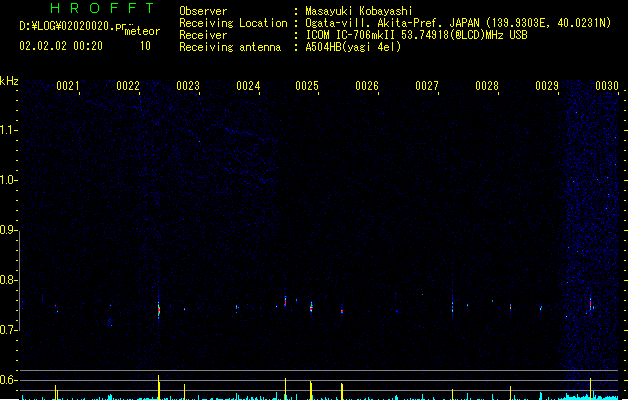
Task: Click the meteor echo after 0027
Action: (452, 307)
